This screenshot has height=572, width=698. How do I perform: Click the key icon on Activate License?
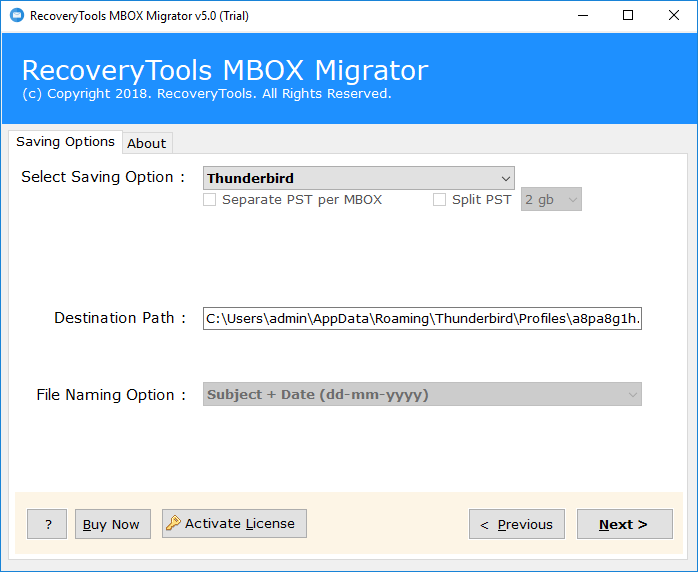click(x=174, y=523)
